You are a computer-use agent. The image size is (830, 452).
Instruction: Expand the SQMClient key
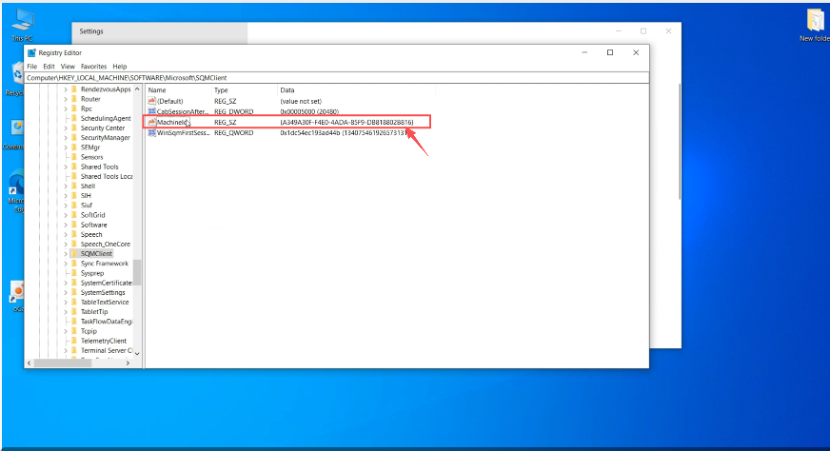pos(66,254)
